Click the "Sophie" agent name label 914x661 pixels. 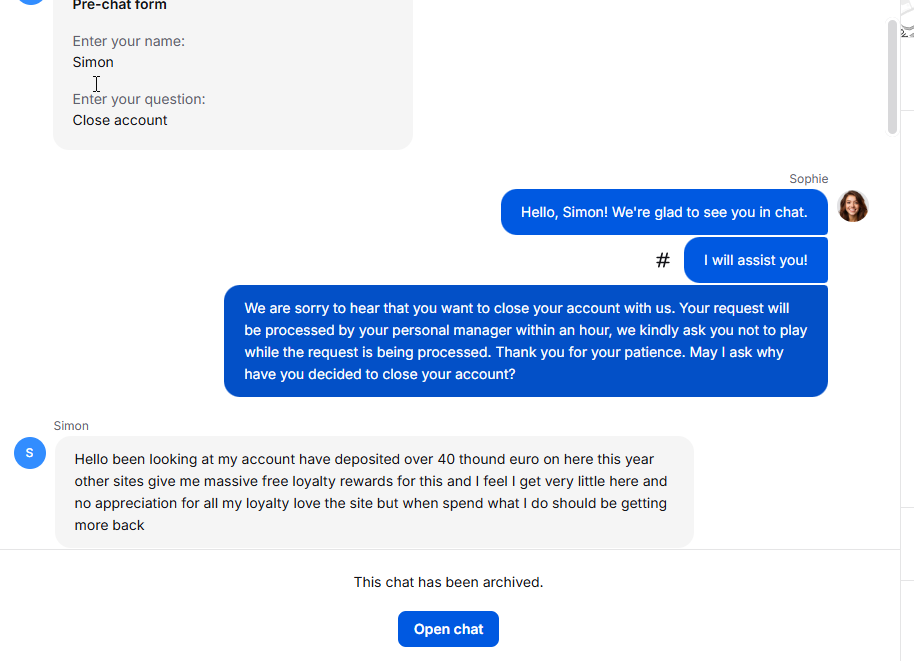tap(808, 179)
